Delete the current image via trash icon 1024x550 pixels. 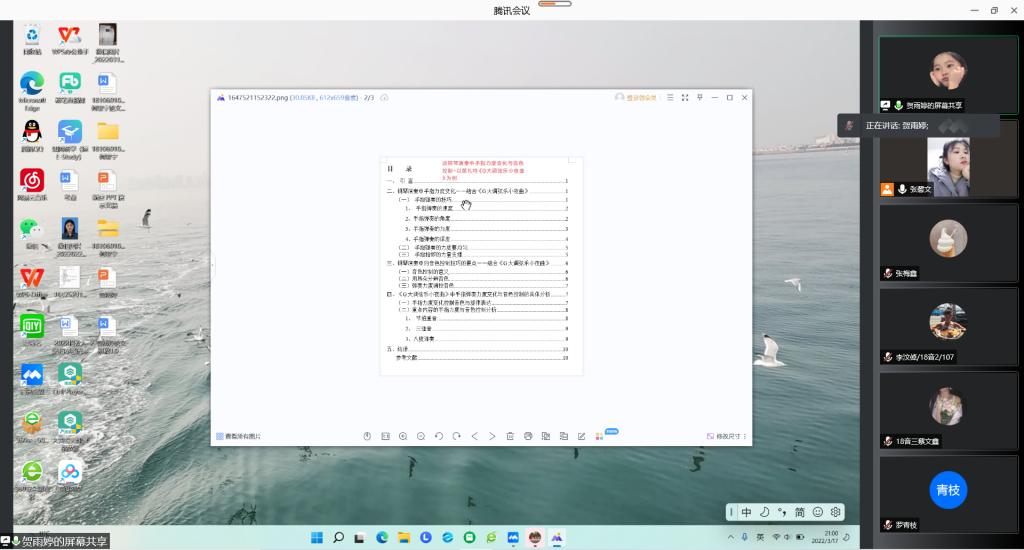pyautogui.click(x=510, y=436)
